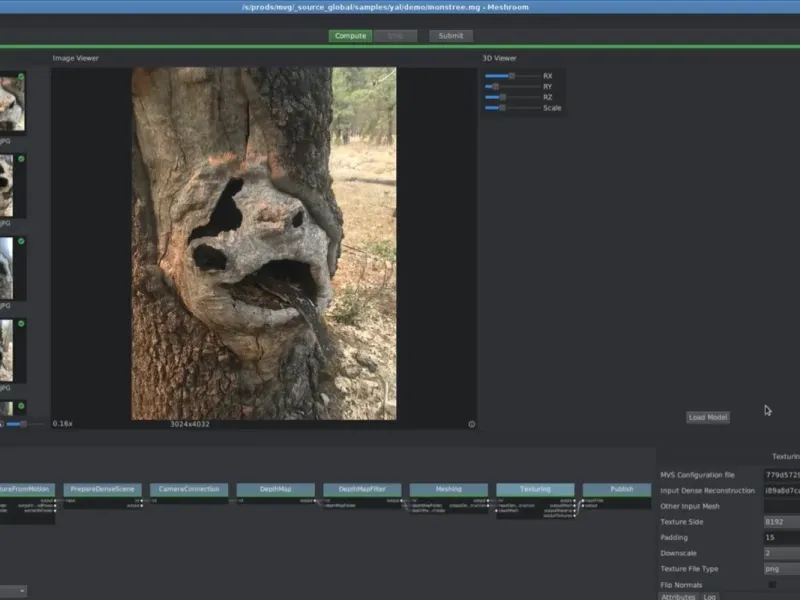The height and width of the screenshot is (600, 800).
Task: Click the CameraConnection node
Action: click(189, 489)
